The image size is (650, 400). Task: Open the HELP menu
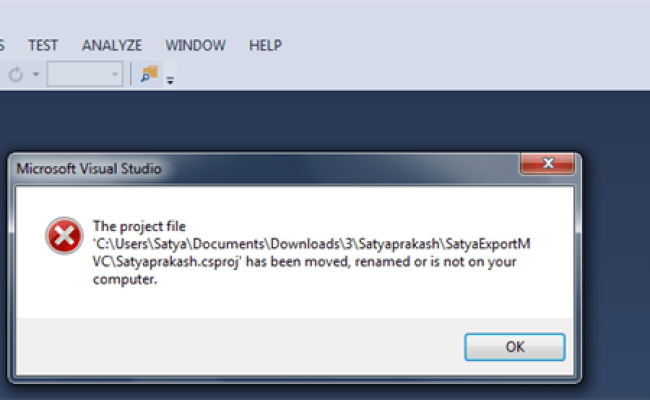265,45
